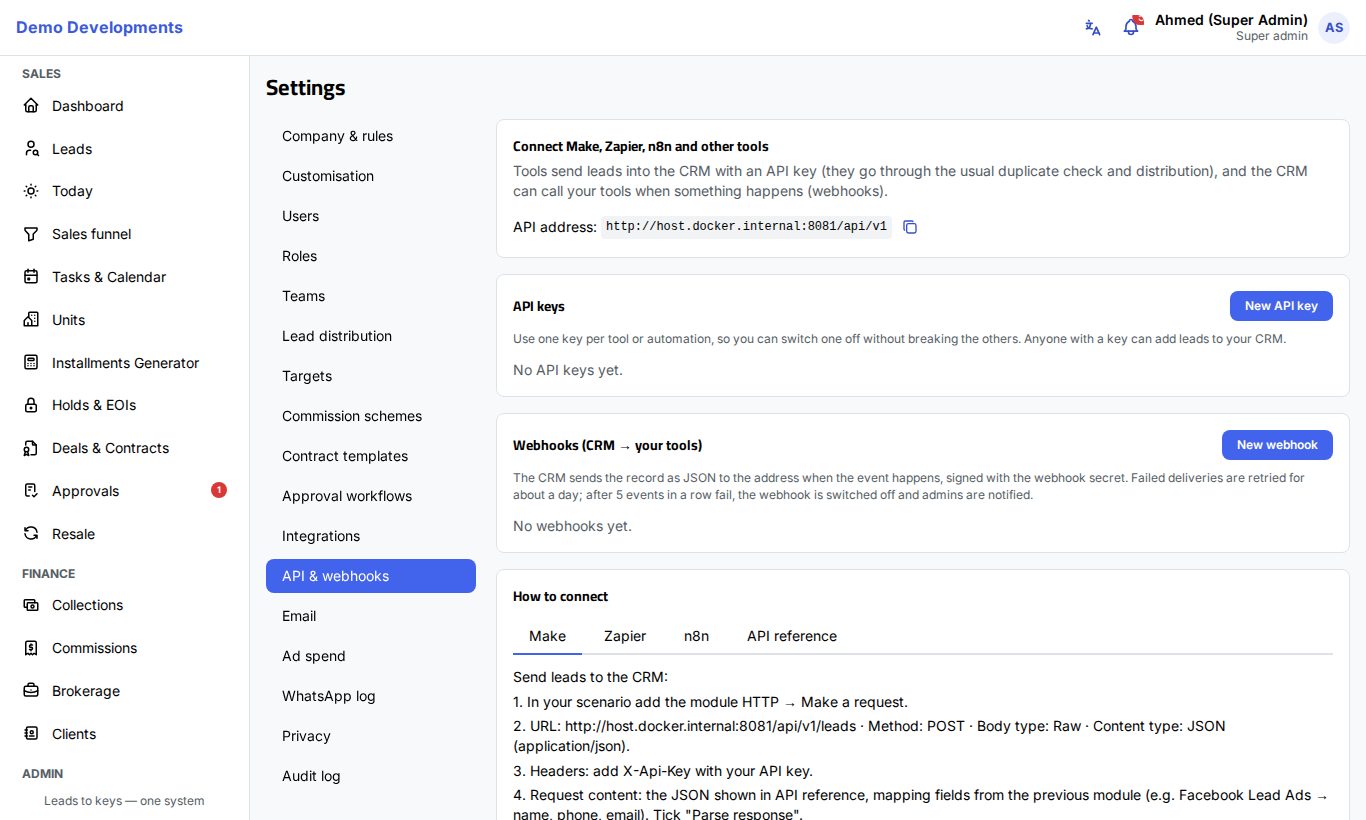Click the API address URL text
Viewport: 1366px width, 820px height.
(746, 227)
